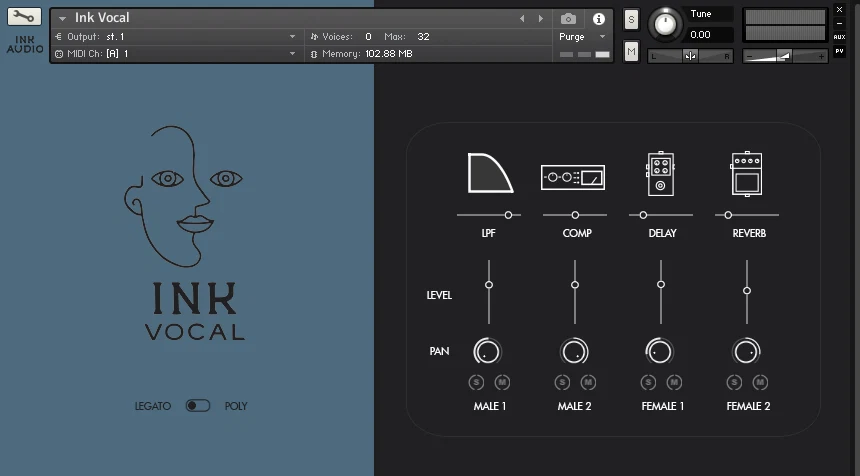Click the AUX button in the header
Image resolution: width=860 pixels, height=476 pixels.
839,37
